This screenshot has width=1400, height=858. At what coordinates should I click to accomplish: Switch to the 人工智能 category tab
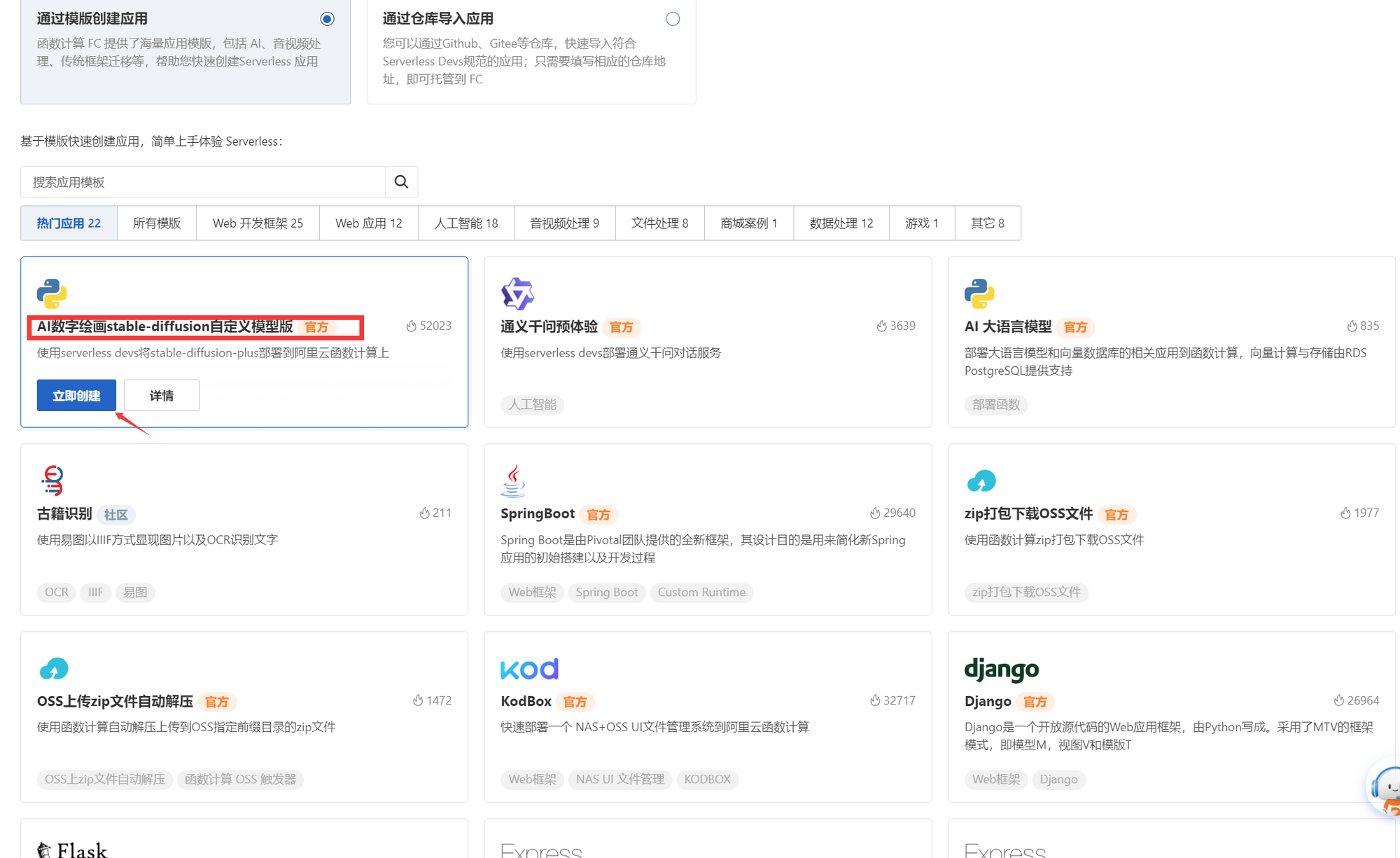[465, 223]
